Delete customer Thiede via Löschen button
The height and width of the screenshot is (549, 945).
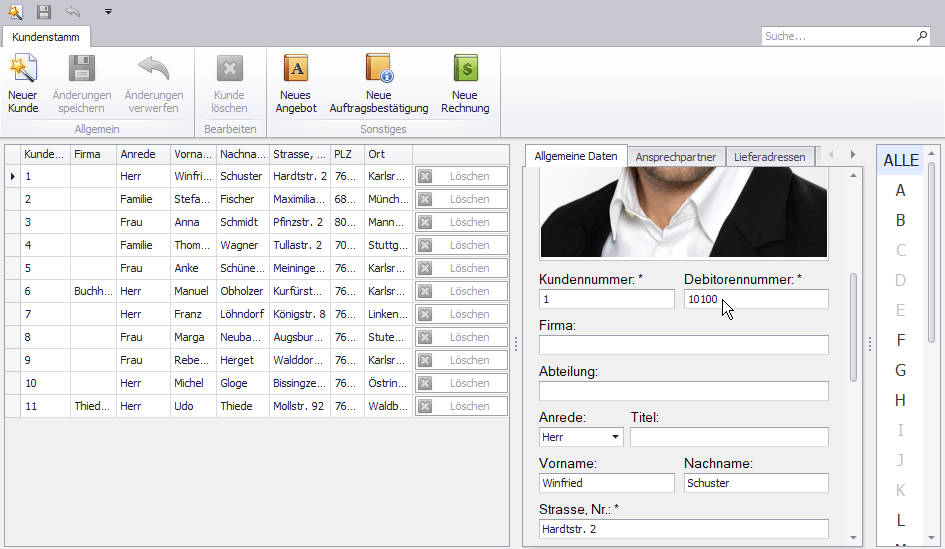pyautogui.click(x=462, y=406)
